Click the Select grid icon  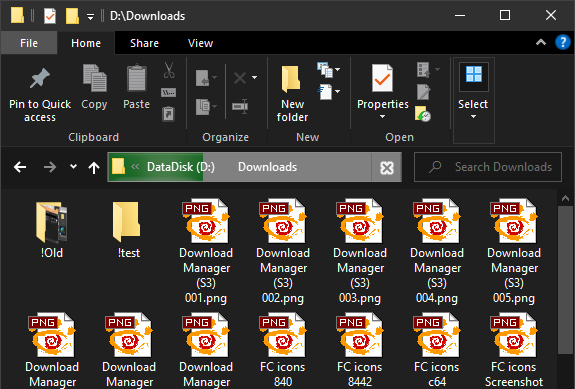pos(473,74)
